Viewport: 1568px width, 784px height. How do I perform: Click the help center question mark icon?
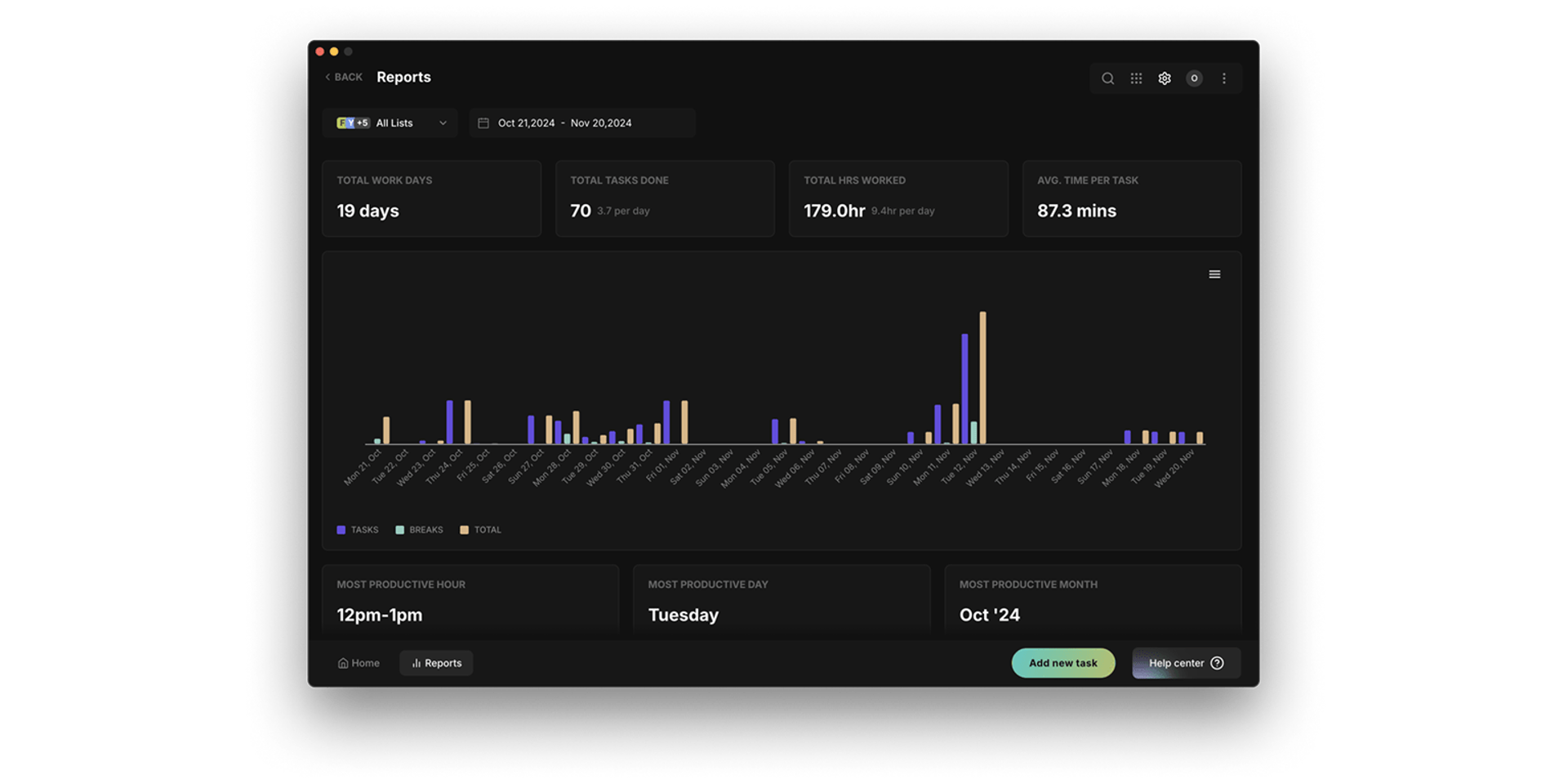[1217, 663]
